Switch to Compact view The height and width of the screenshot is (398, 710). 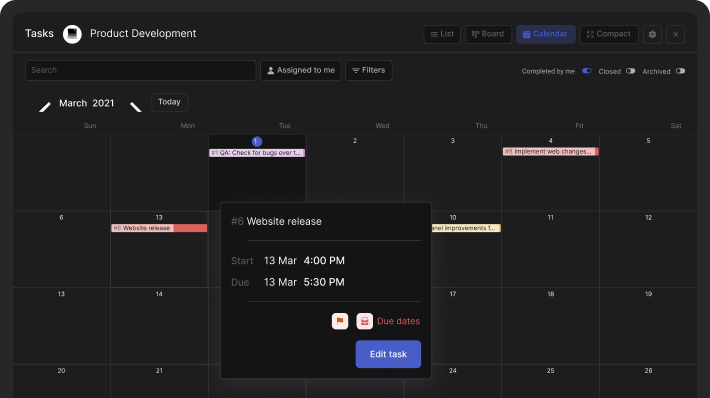609,34
